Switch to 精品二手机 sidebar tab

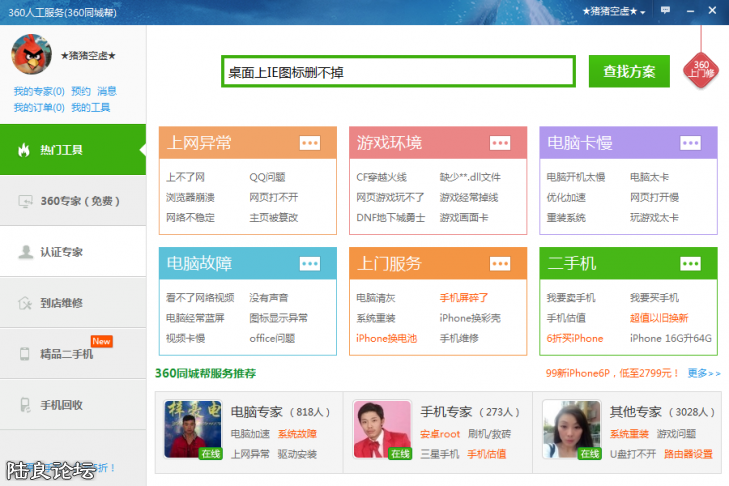pyautogui.click(x=73, y=354)
